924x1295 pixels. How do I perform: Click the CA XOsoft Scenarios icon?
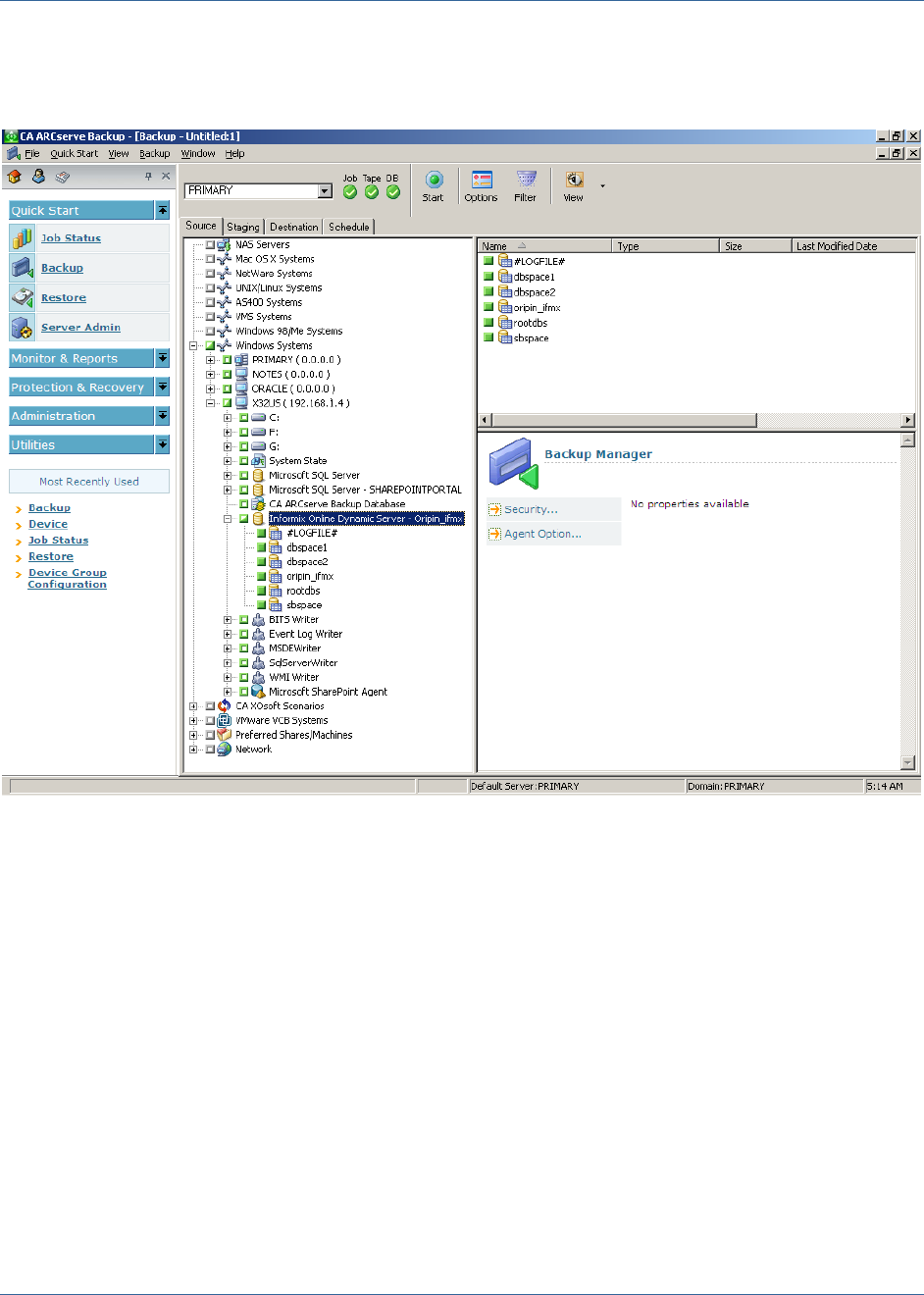tap(225, 705)
